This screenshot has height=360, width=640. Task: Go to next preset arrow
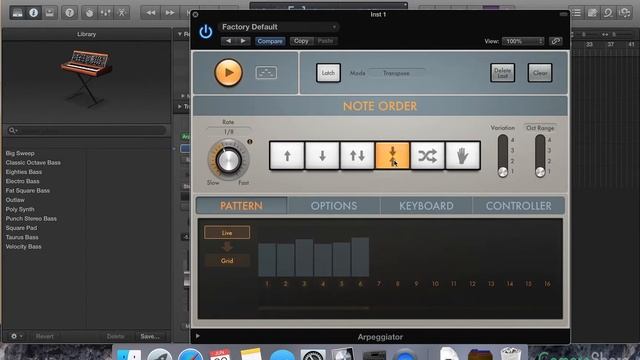tap(243, 41)
